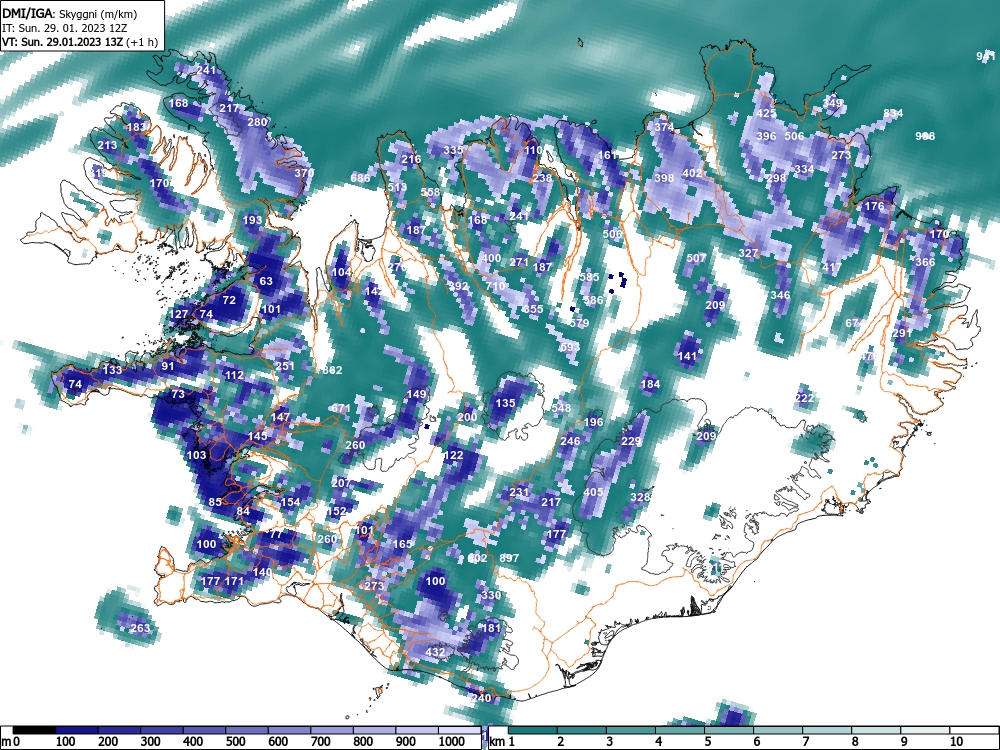
Task: Click the visibility value '425'
Action: point(766,114)
